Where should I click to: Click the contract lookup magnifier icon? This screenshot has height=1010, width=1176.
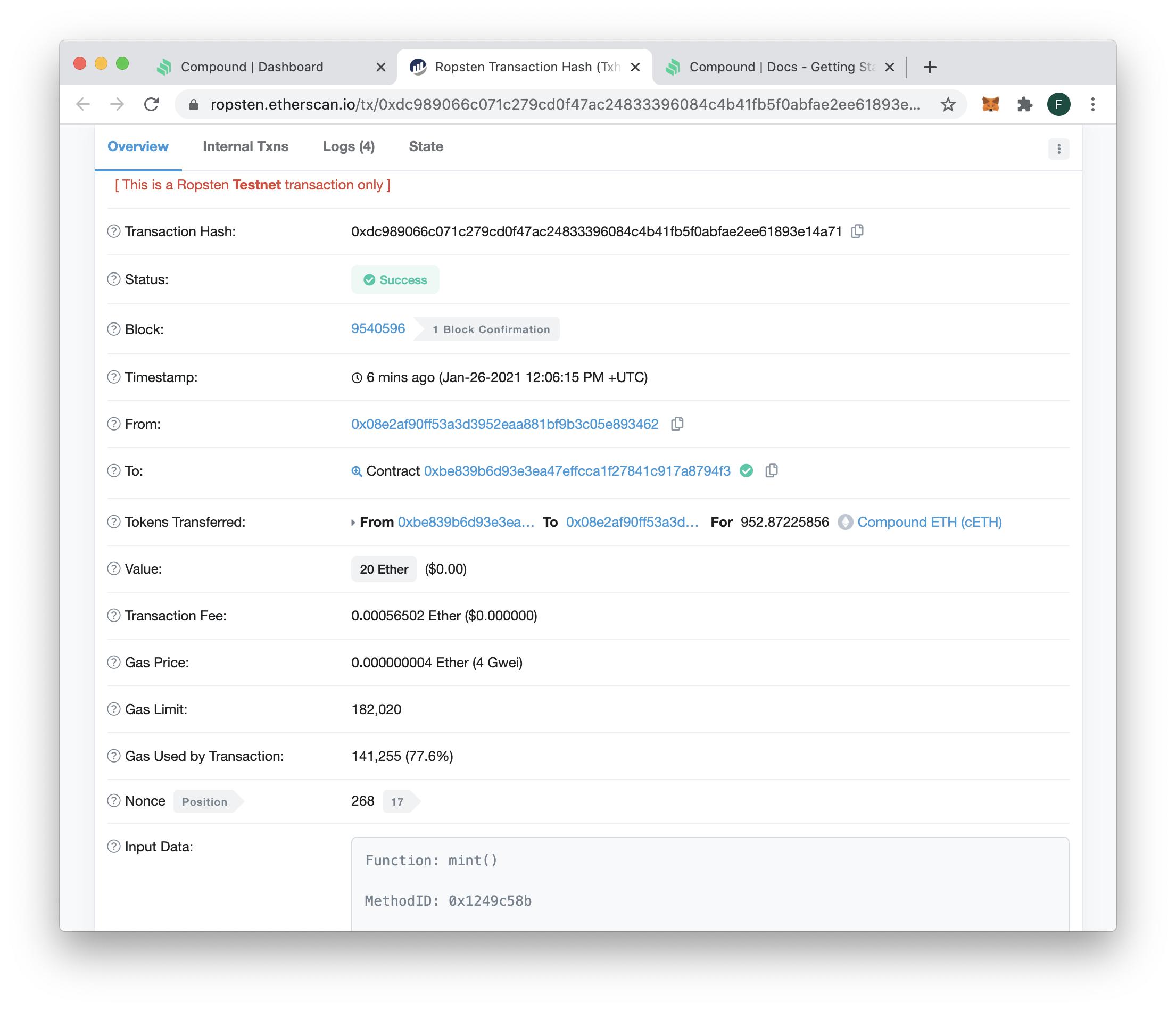point(357,471)
